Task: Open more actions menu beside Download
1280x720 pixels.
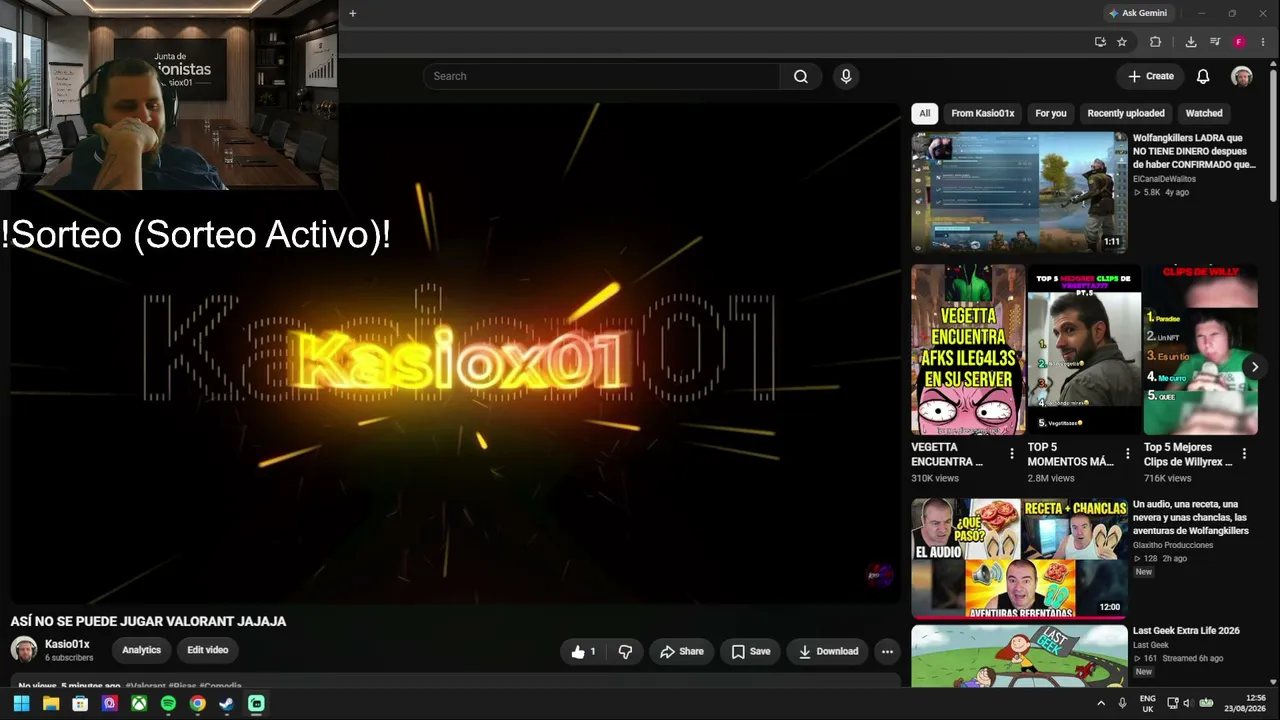Action: pos(887,652)
